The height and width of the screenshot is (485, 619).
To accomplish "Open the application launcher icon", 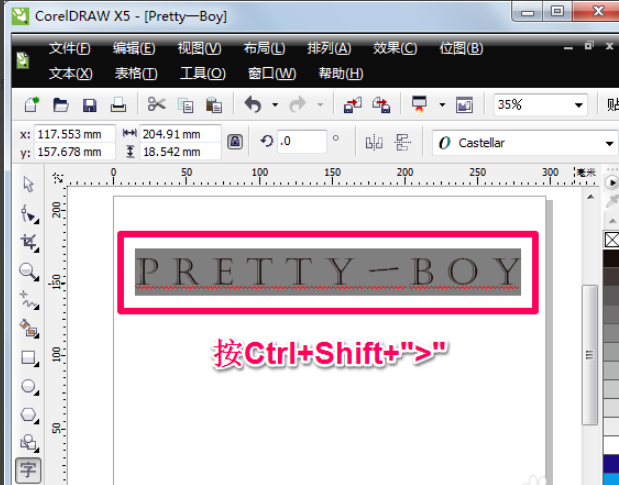I will coord(419,104).
